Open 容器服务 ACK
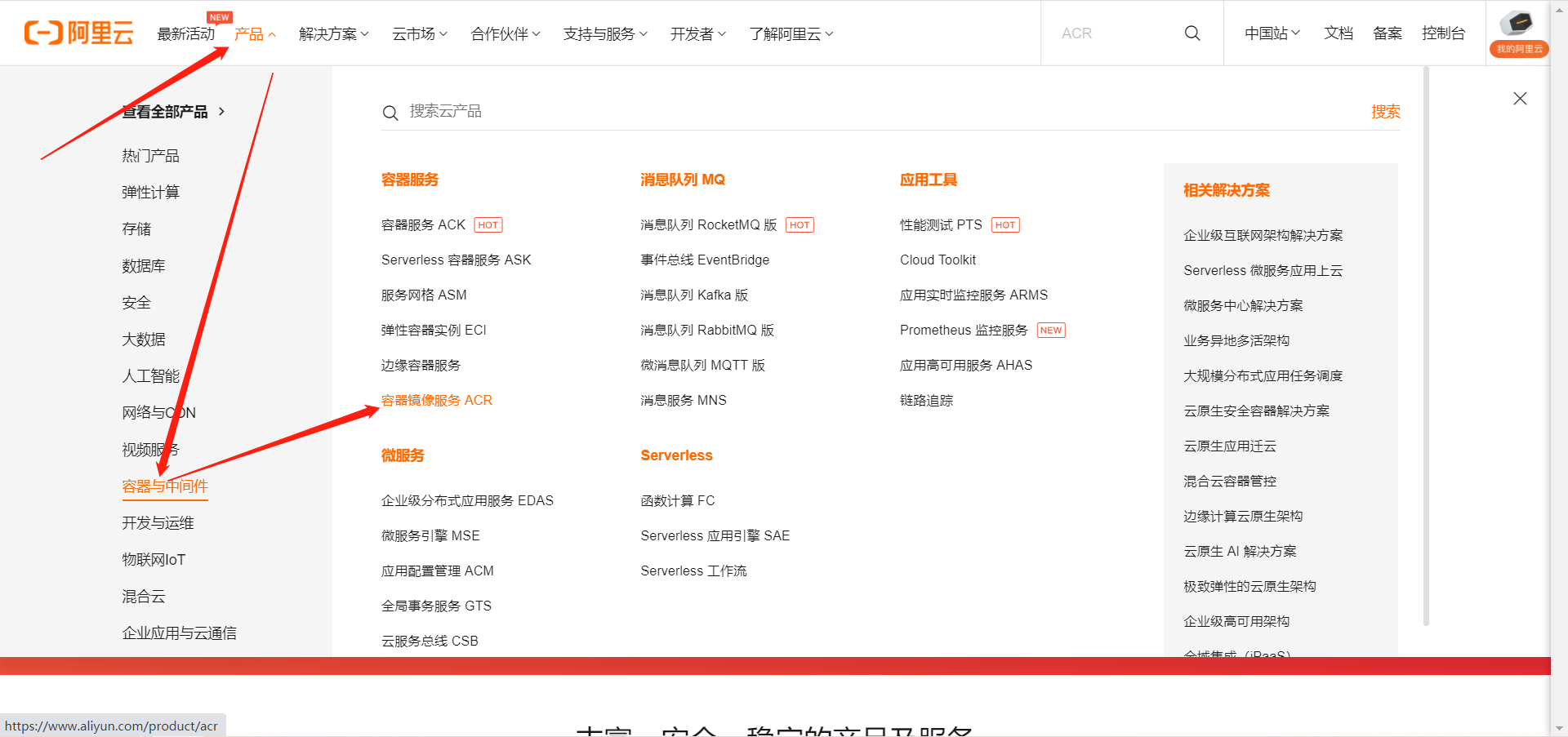1568x737 pixels. click(x=423, y=225)
